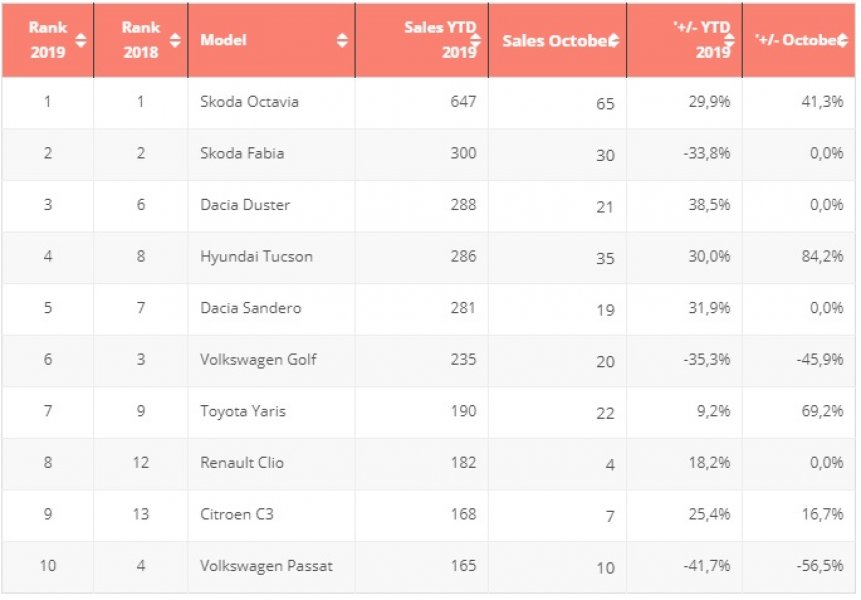Click the Model column sort arrows
The height and width of the screenshot is (600, 861).
click(x=342, y=41)
